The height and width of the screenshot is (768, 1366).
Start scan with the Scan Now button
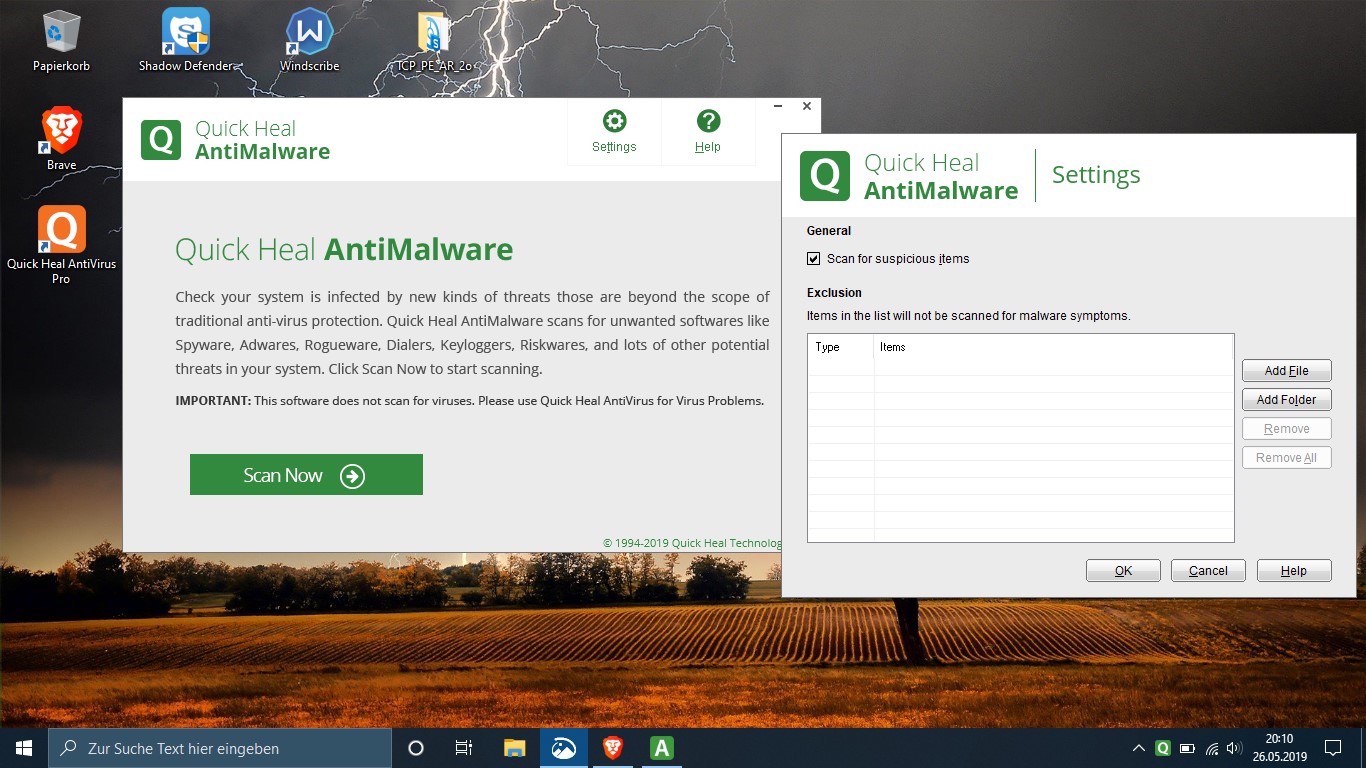(x=306, y=475)
